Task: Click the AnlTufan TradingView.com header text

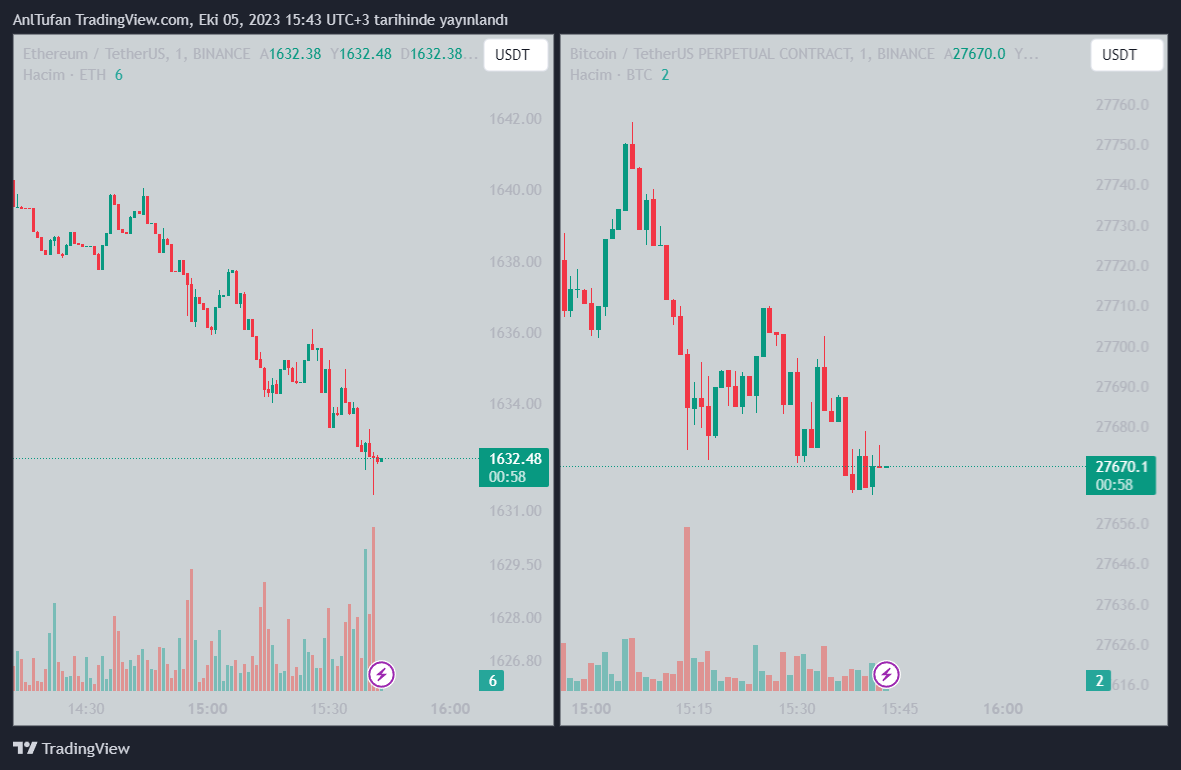Action: click(x=260, y=20)
